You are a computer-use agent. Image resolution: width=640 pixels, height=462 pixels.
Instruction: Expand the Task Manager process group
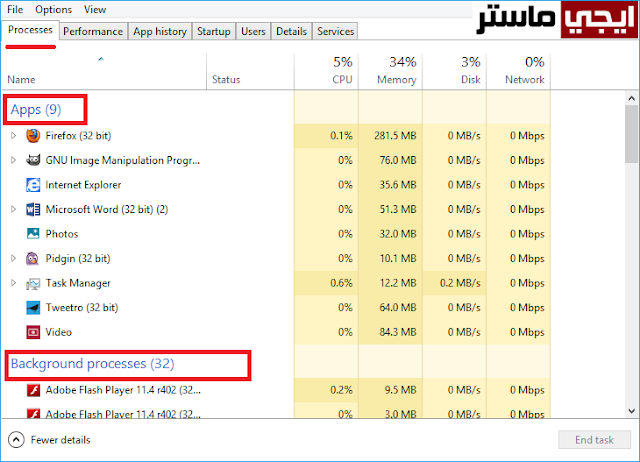tap(13, 283)
